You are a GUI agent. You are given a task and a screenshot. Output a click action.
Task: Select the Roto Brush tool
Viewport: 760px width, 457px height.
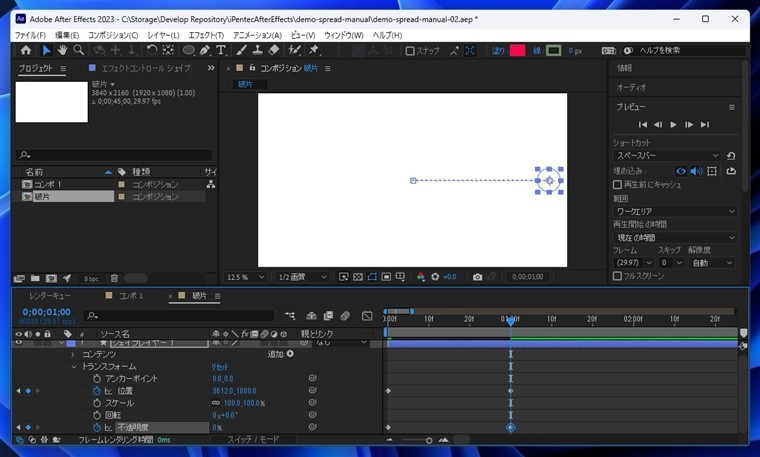pos(294,50)
